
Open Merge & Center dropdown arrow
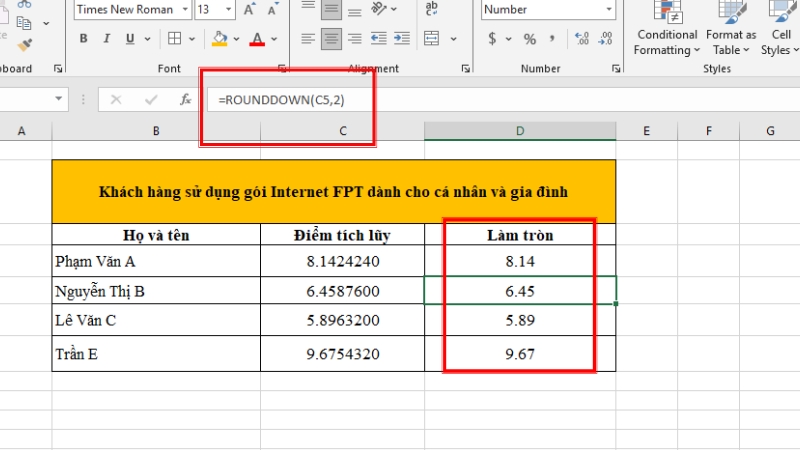(x=453, y=39)
